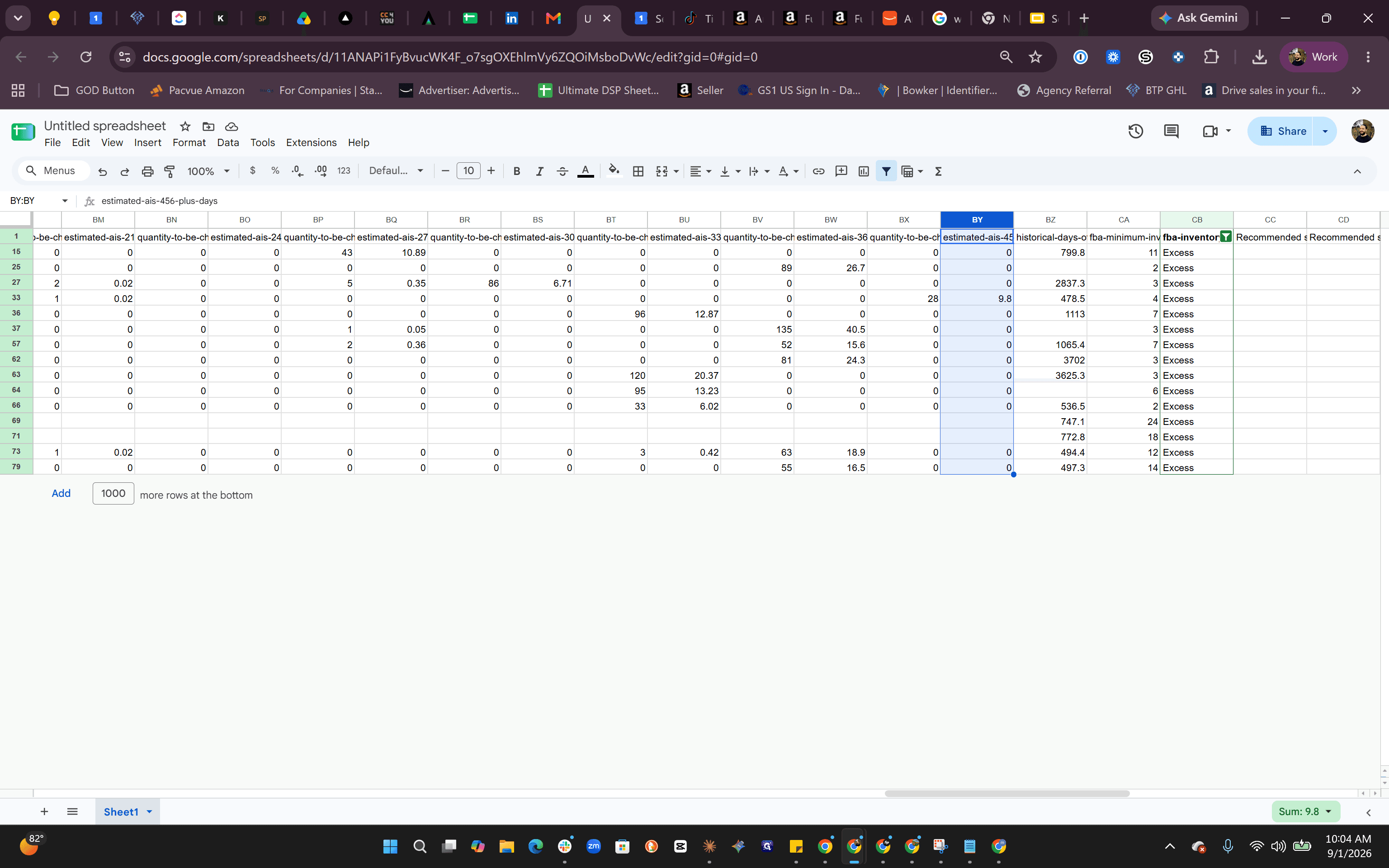1389x868 pixels.
Task: Bookmark page with star icon
Action: (x=1035, y=57)
